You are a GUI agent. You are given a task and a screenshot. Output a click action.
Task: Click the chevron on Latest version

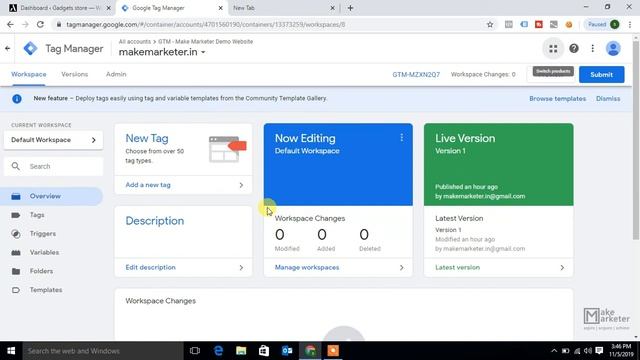tap(562, 268)
